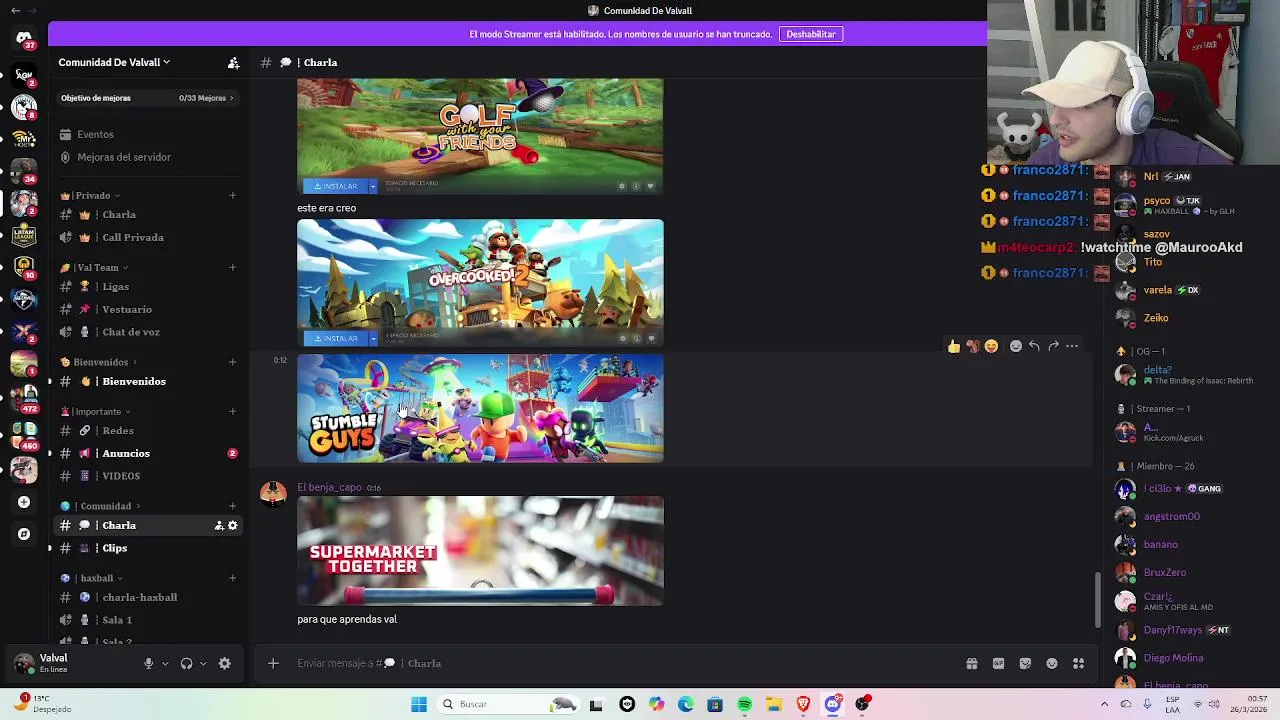1280x720 pixels.
Task: Mute the microphone
Action: pos(148,663)
